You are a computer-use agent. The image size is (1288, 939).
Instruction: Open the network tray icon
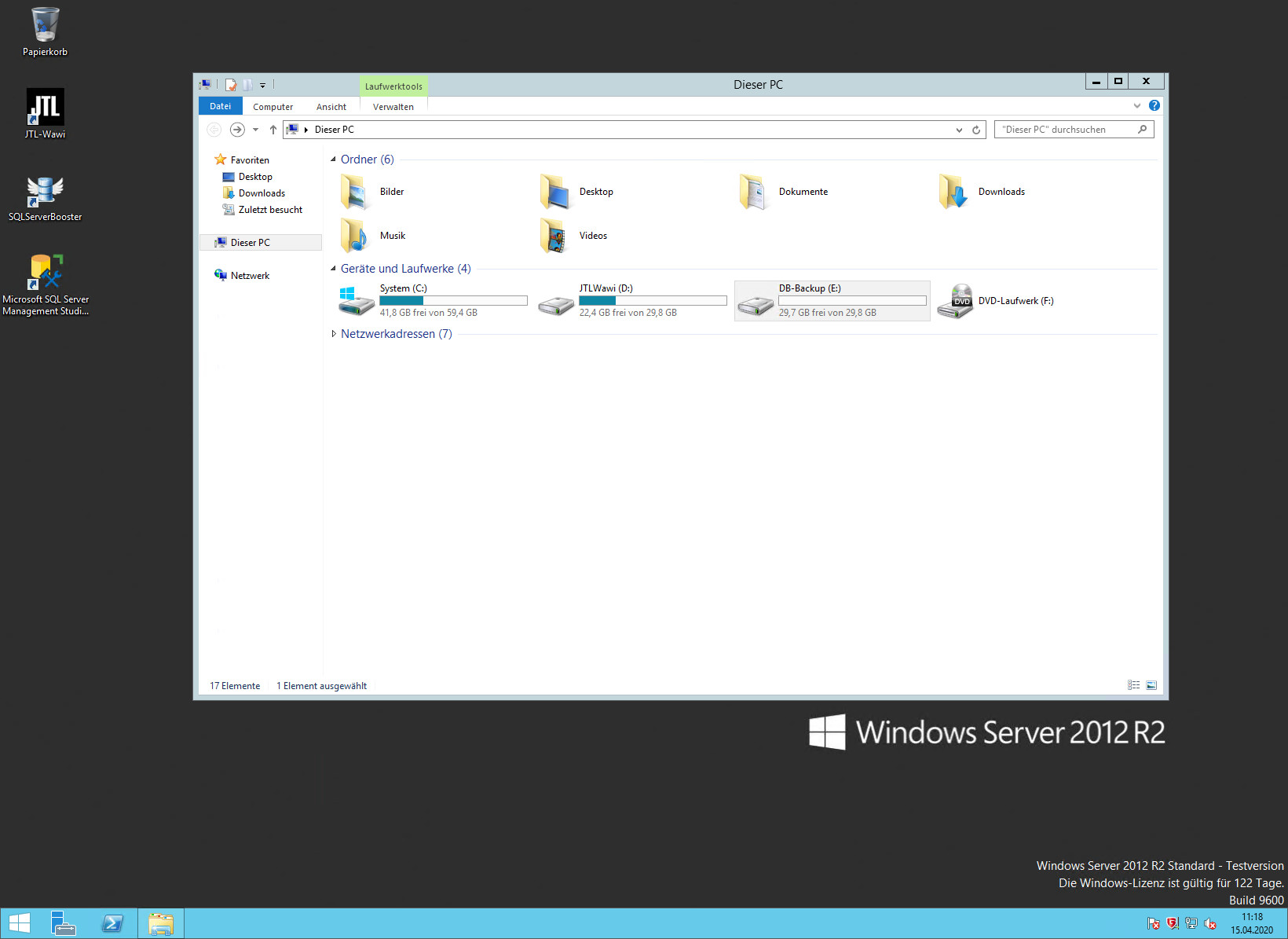pyautogui.click(x=1191, y=924)
